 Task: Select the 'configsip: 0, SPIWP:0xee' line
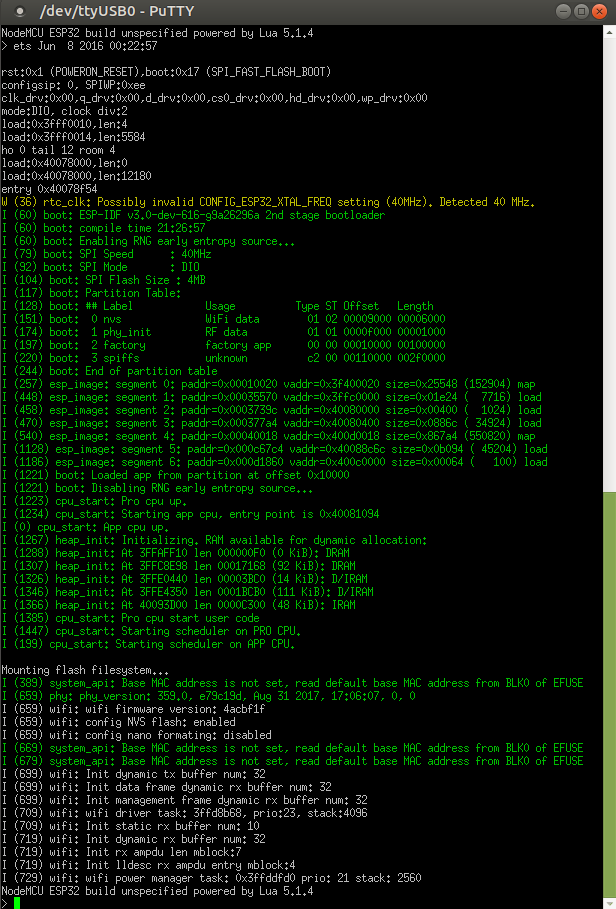tap(74, 85)
